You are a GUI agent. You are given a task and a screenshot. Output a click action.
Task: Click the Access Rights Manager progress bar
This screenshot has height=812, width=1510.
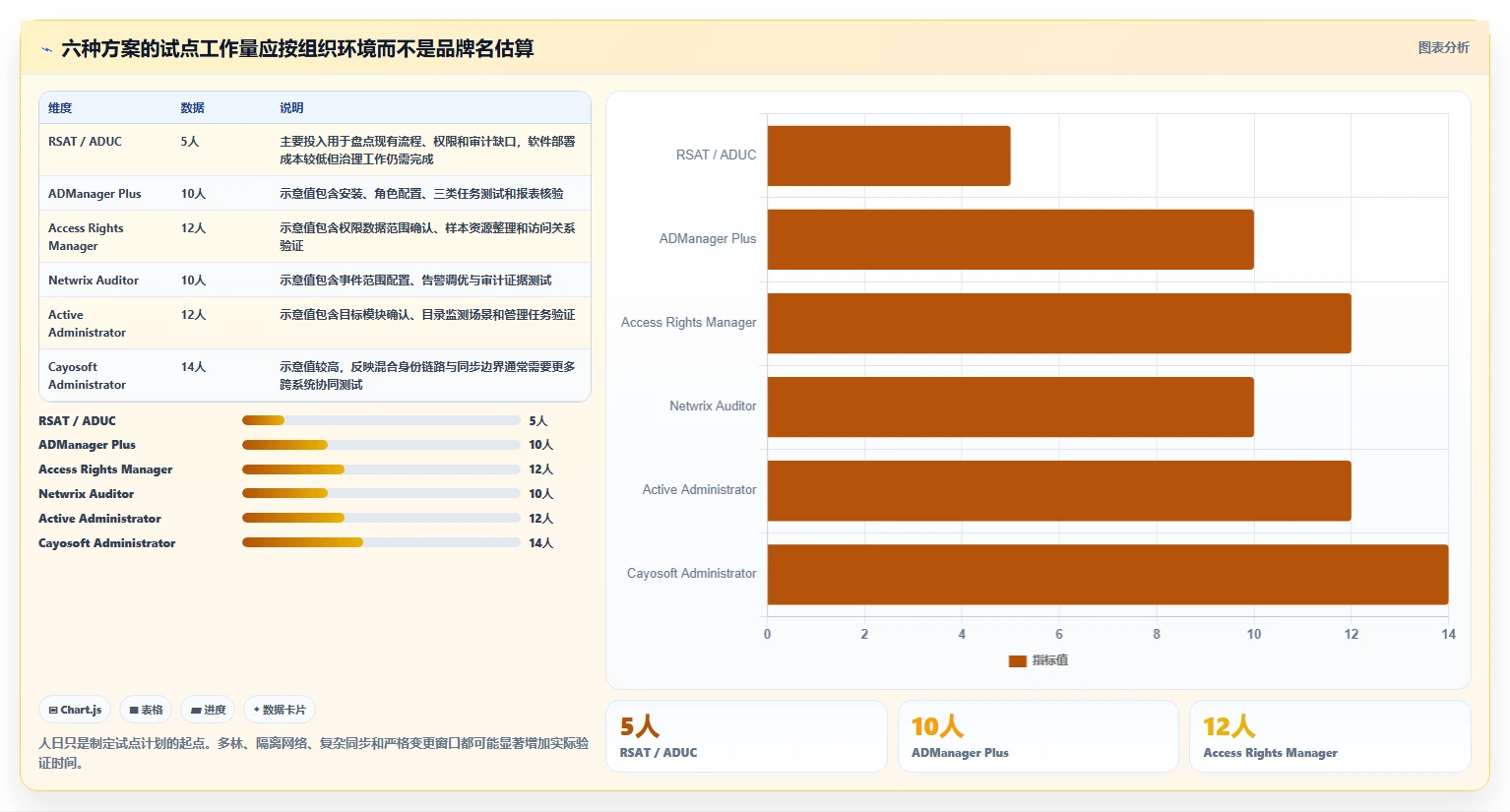(381, 469)
